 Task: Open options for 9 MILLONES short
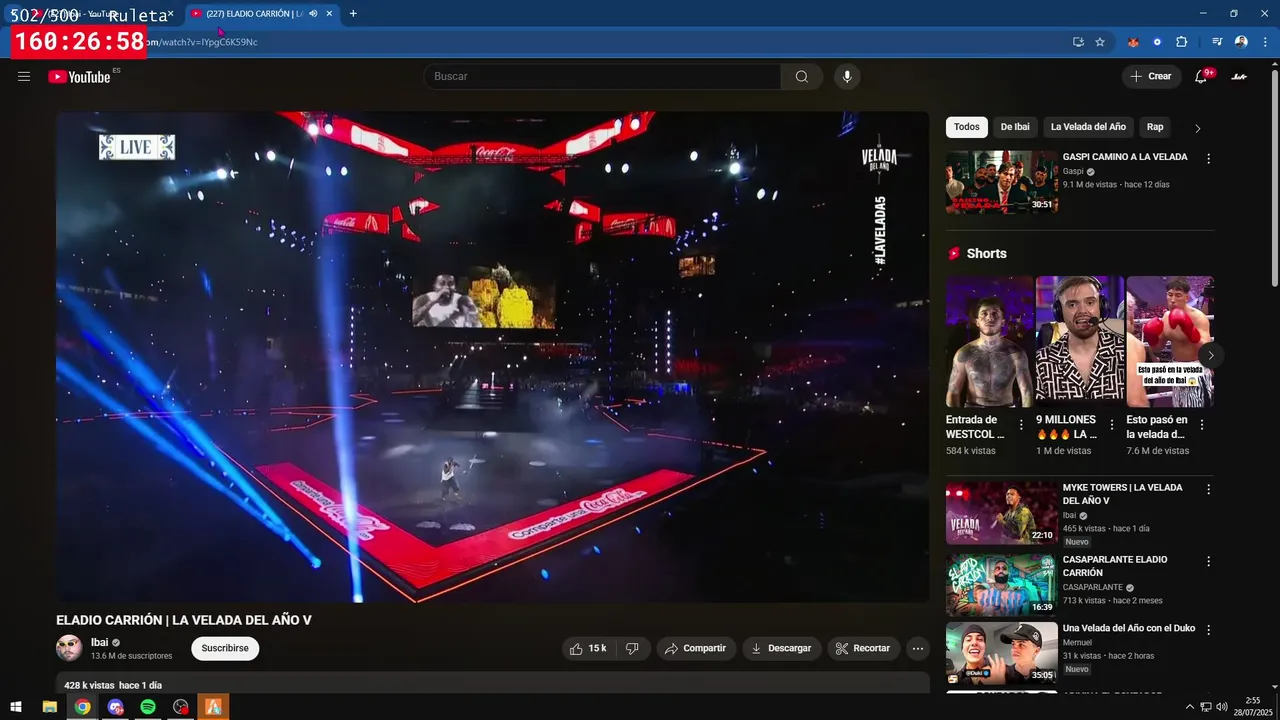point(1111,425)
